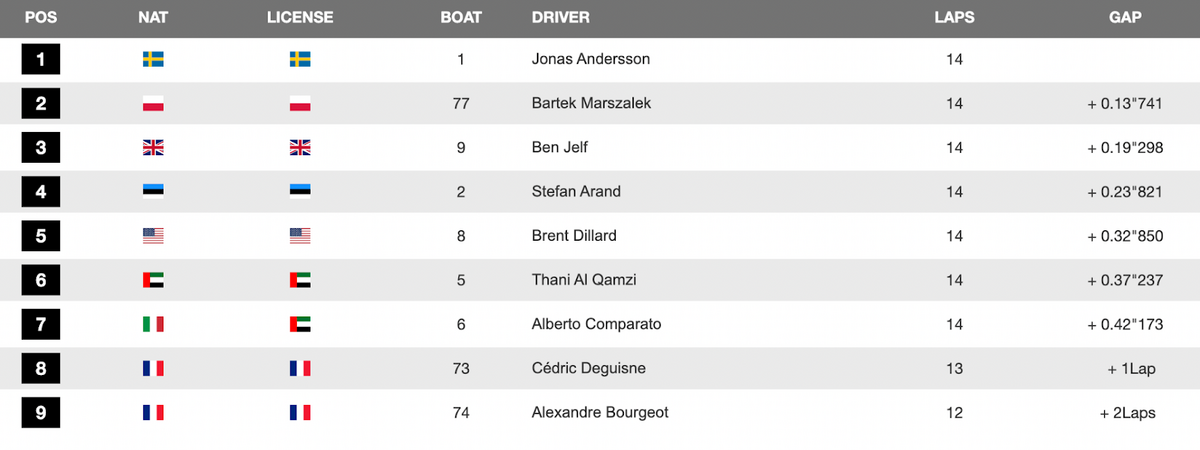Click the position 1 black badge
The height and width of the screenshot is (450, 1200).
(x=40, y=59)
